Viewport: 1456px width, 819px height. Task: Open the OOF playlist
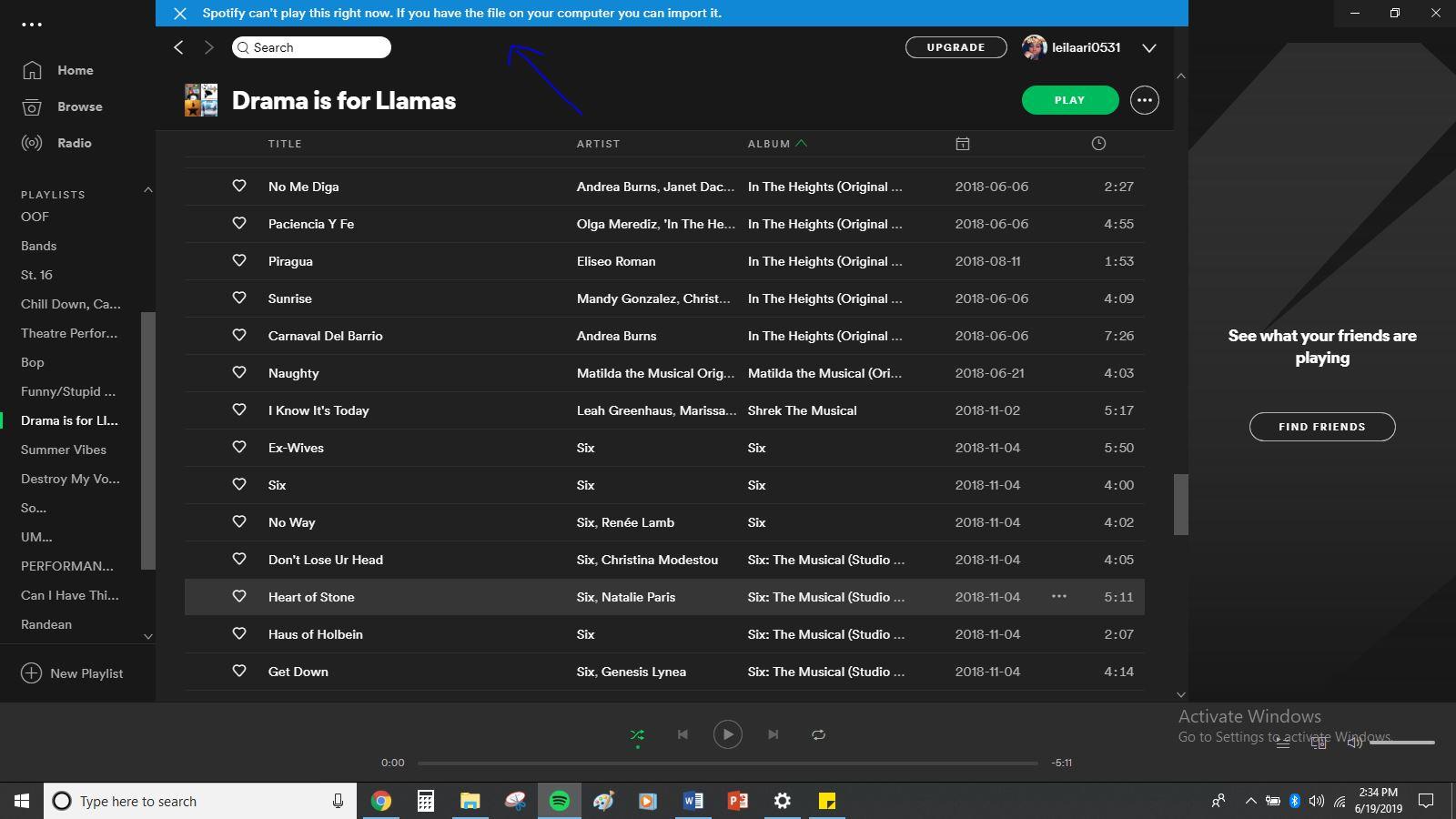(x=35, y=217)
